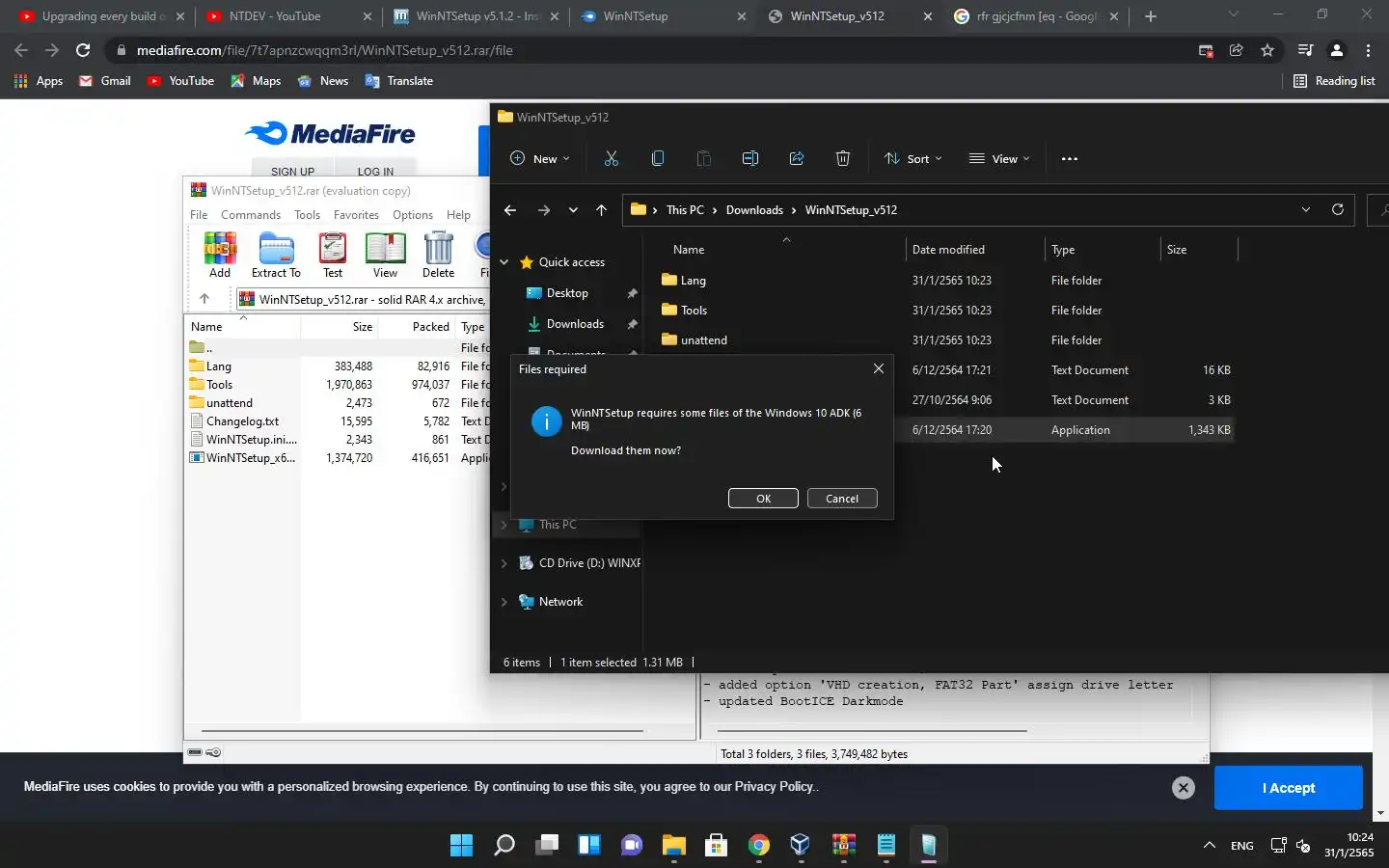Screen dimensions: 1389x868
Task: Open Microsoft Store from taskbar
Action: click(x=716, y=846)
